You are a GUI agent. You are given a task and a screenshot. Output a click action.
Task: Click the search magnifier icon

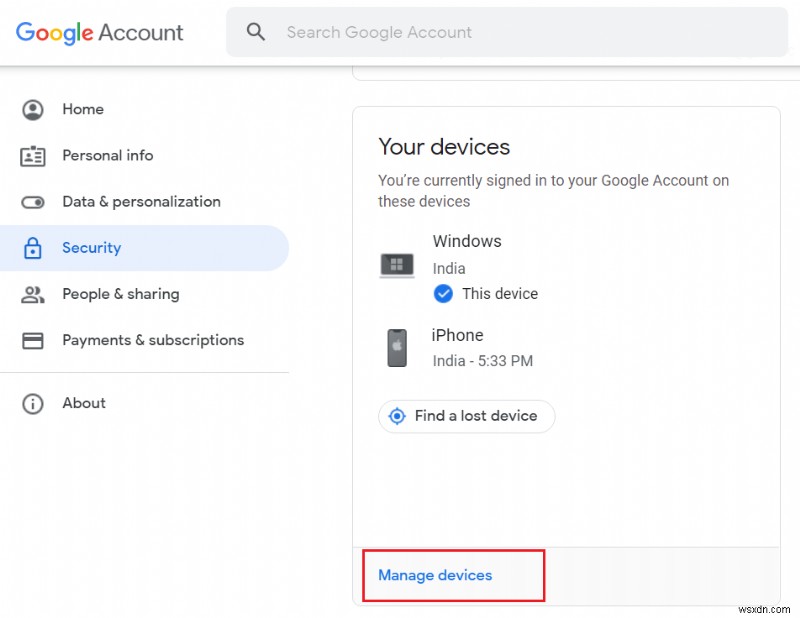[256, 31]
